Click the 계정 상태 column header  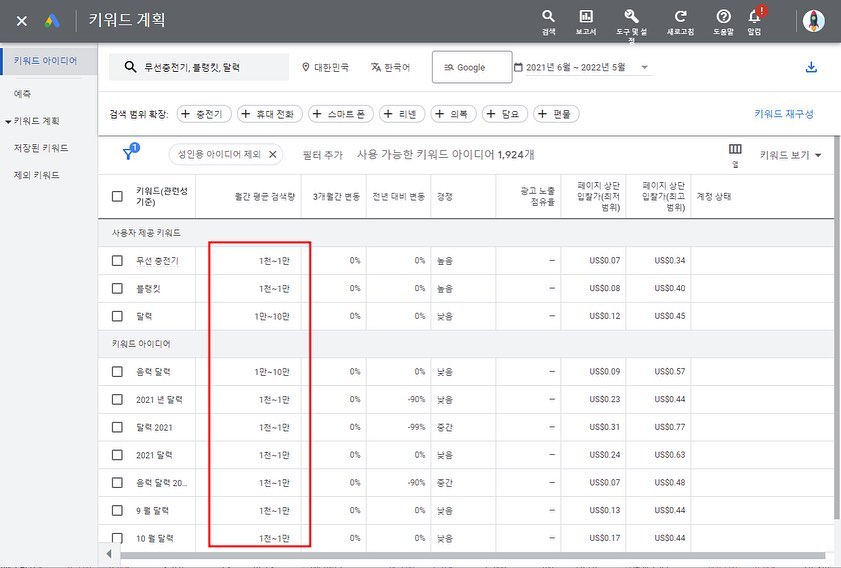[713, 196]
